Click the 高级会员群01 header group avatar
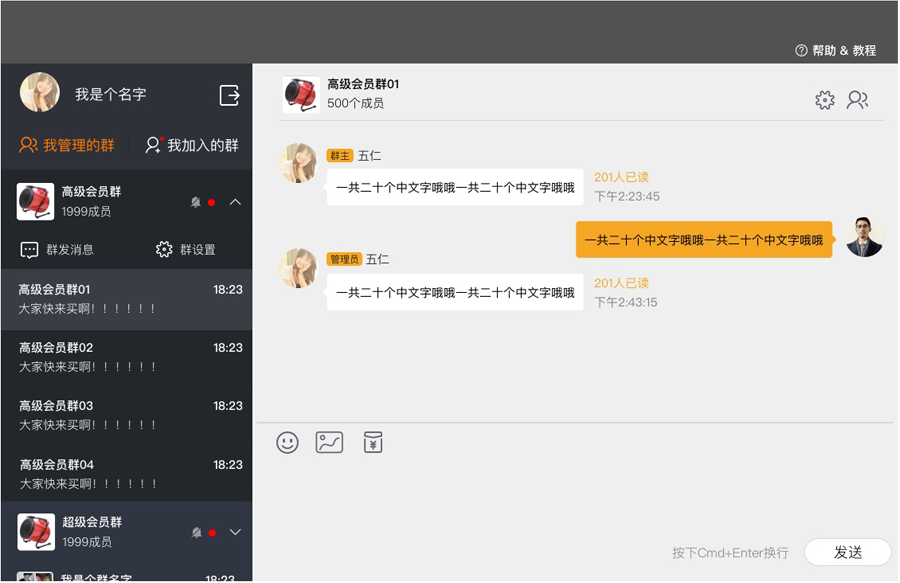 pyautogui.click(x=302, y=94)
